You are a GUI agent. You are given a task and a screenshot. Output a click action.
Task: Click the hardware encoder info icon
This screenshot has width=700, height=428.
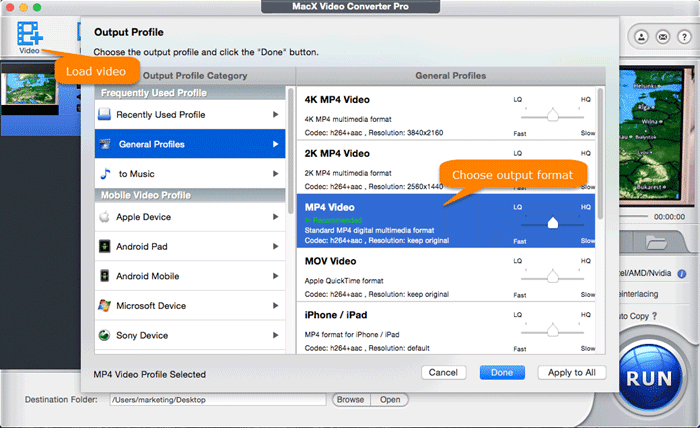[682, 274]
